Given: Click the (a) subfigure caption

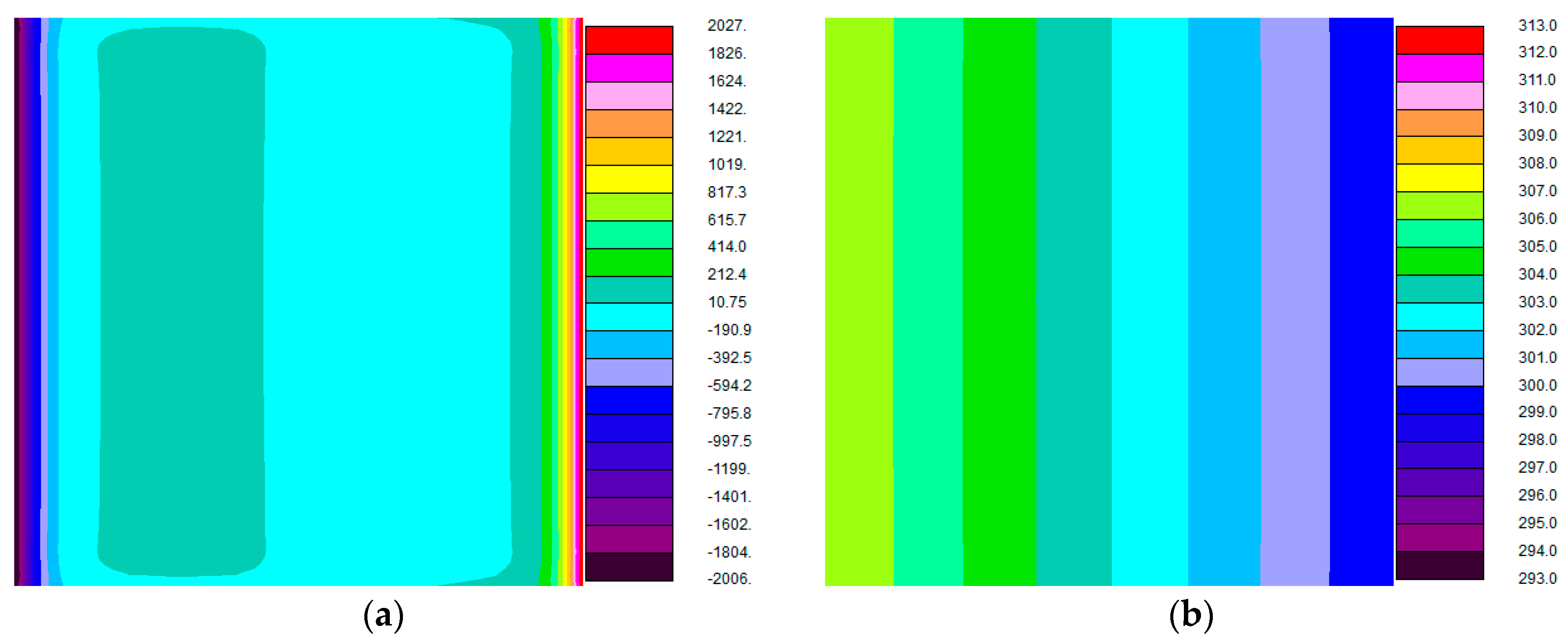Looking at the screenshot, I should [x=383, y=616].
